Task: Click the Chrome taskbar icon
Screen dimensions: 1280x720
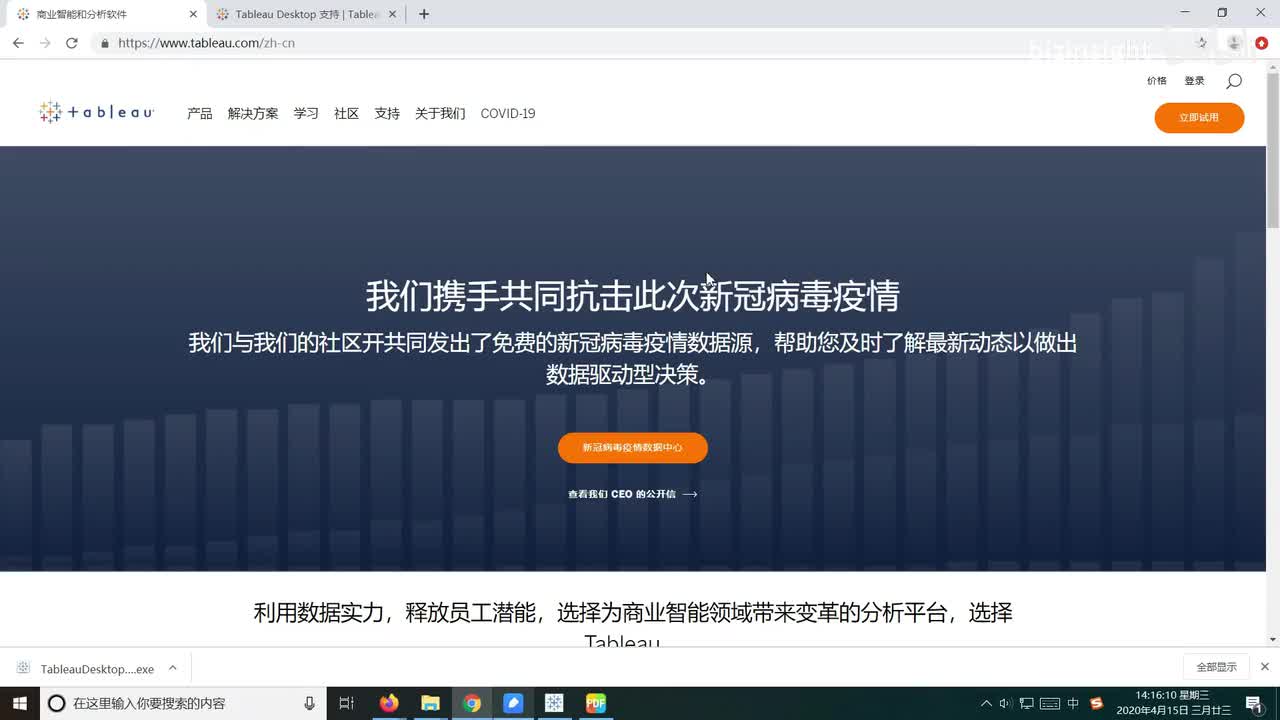Action: (x=472, y=703)
